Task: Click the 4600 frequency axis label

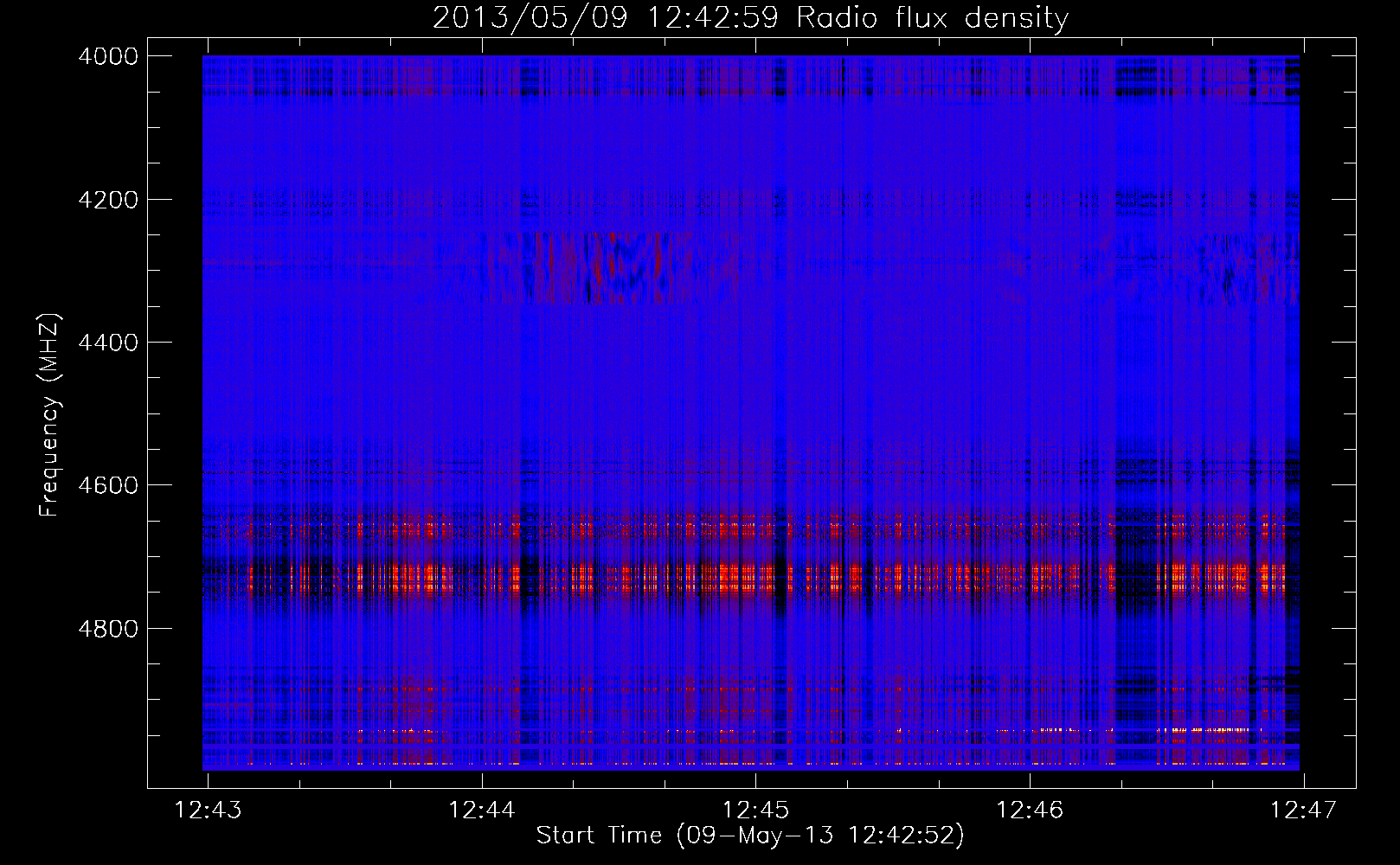Action: (107, 485)
